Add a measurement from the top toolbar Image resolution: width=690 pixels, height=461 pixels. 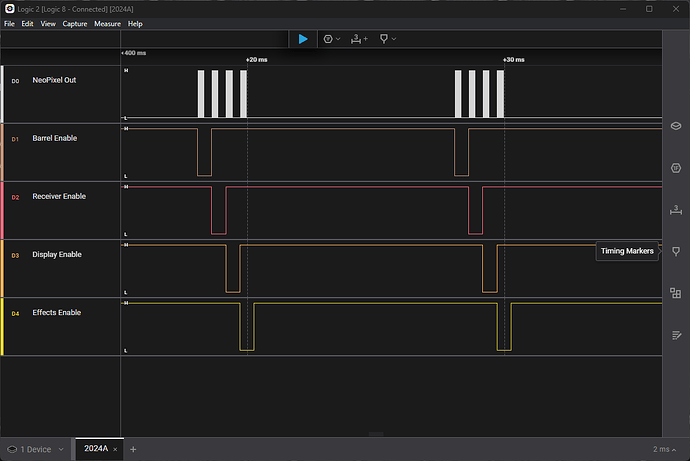(359, 39)
